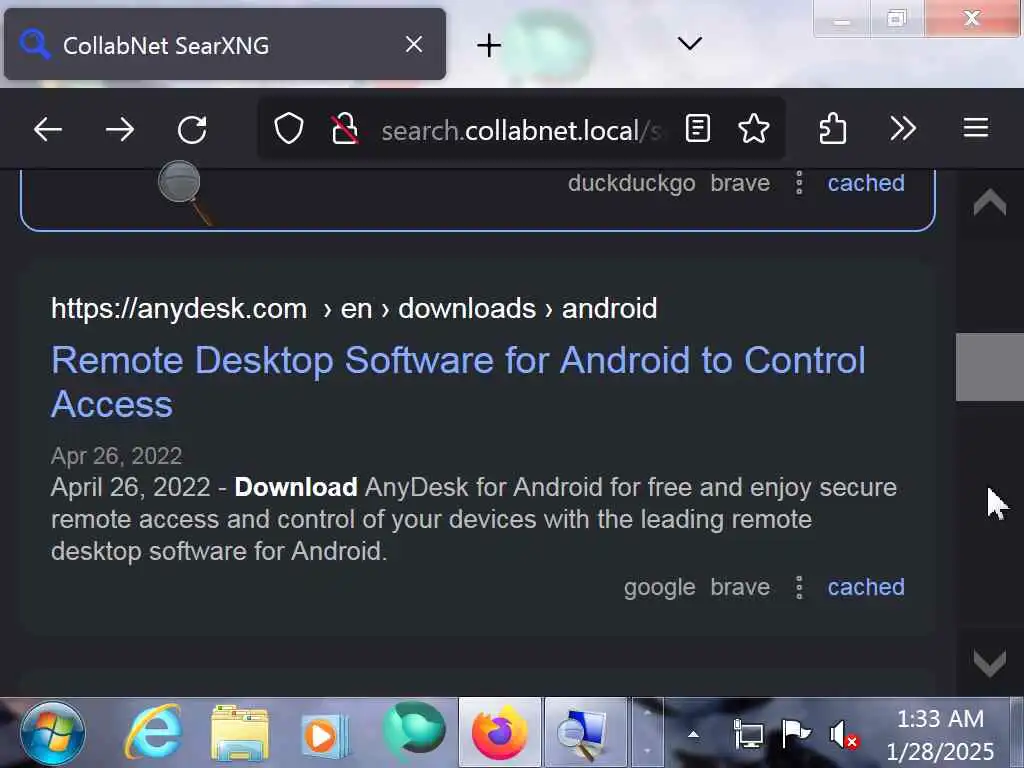Switch to Firefox in the taskbar
The width and height of the screenshot is (1024, 768).
500,732
